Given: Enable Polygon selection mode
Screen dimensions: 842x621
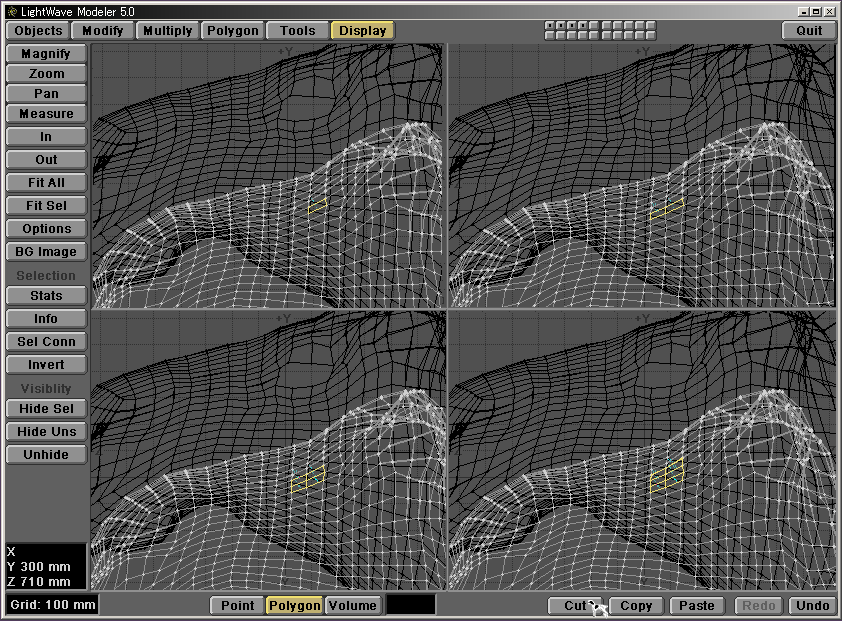Looking at the screenshot, I should point(294,605).
